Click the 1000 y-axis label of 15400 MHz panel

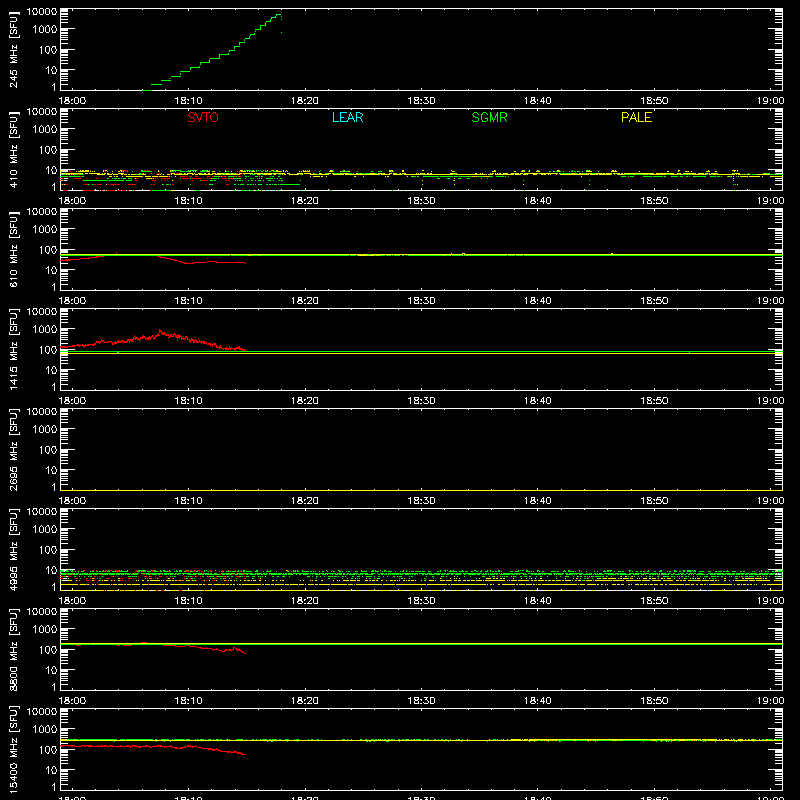click(45, 730)
